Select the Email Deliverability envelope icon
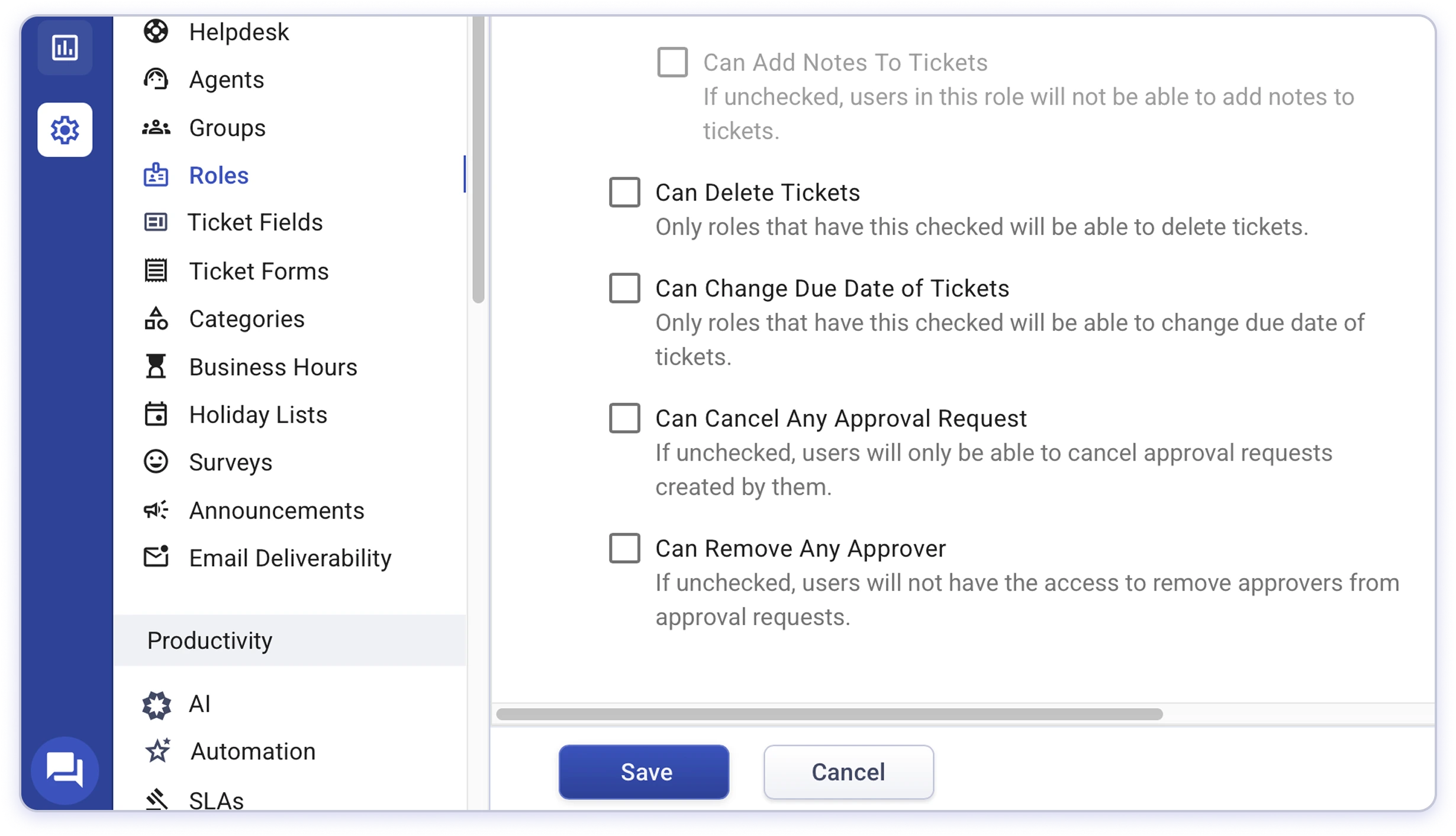Image resolution: width=1456 pixels, height=836 pixels. pyautogui.click(x=156, y=557)
